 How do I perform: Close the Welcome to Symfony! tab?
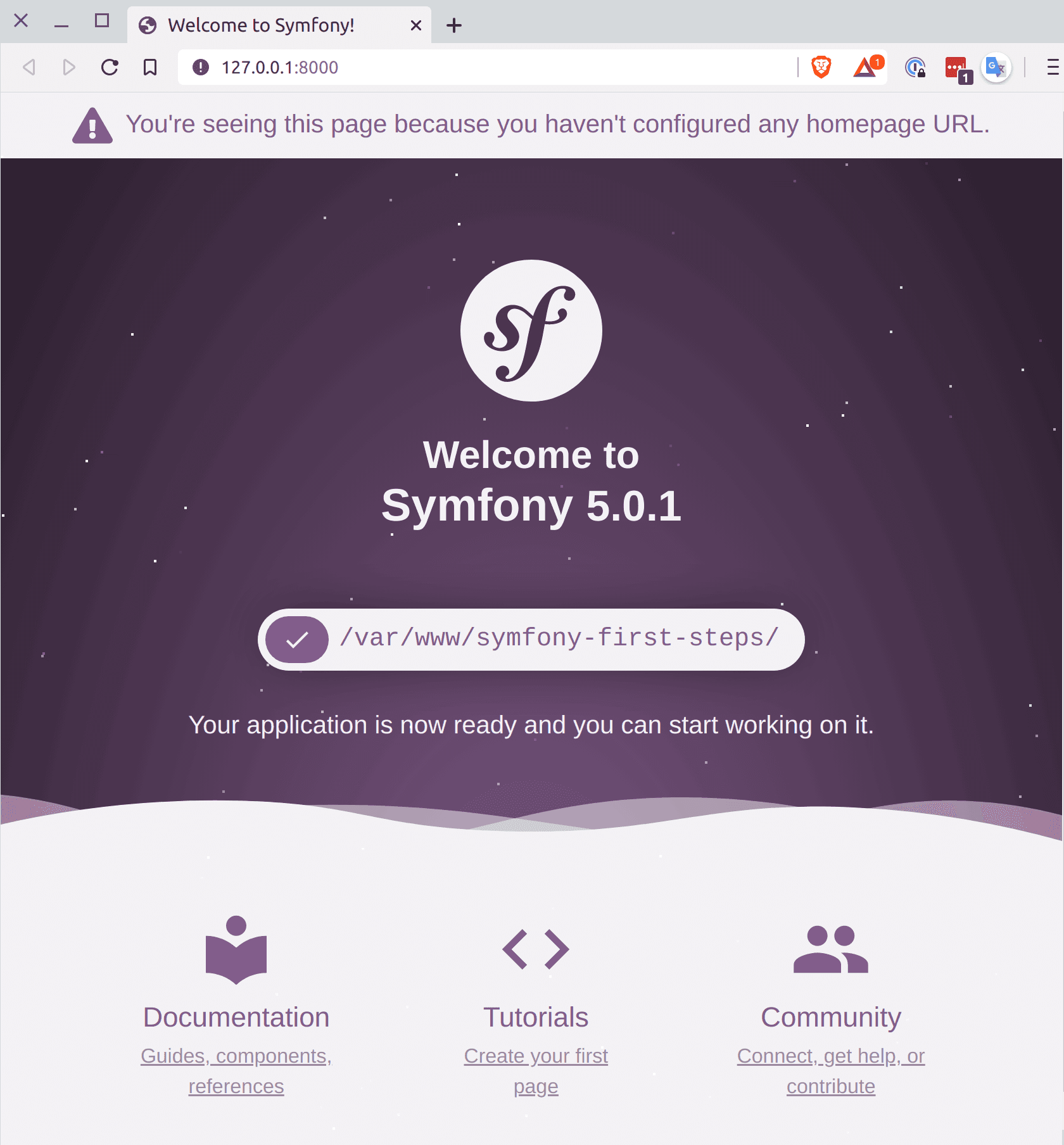click(x=416, y=25)
